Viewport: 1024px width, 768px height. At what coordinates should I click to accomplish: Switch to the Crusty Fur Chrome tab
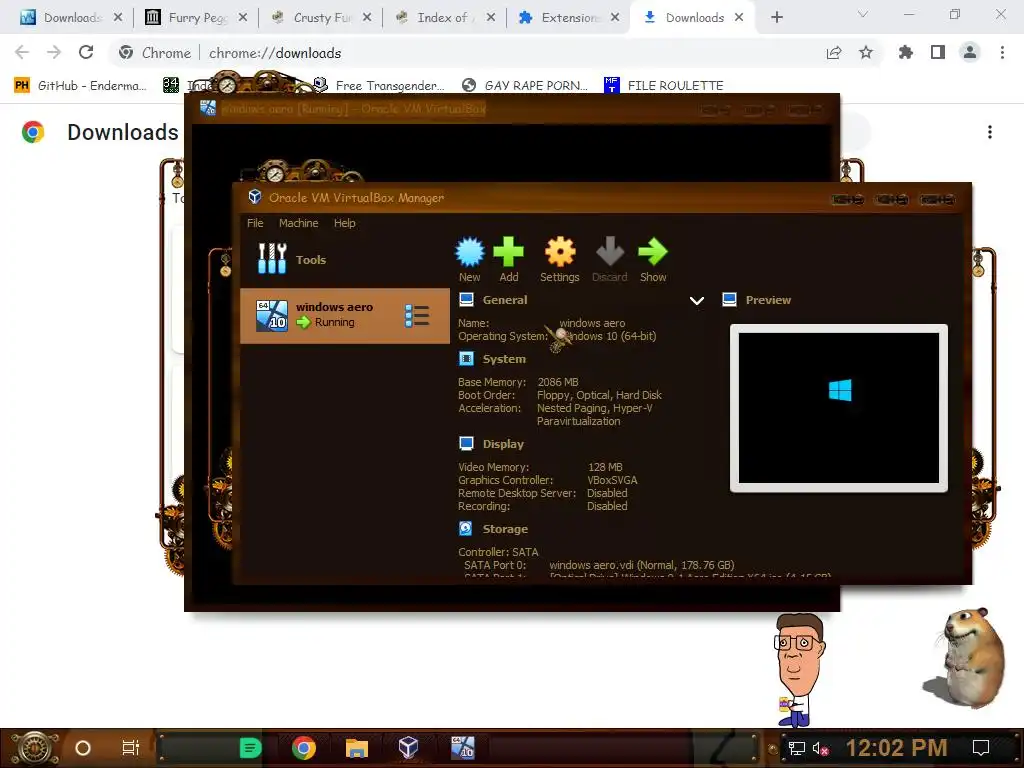[x=322, y=18]
